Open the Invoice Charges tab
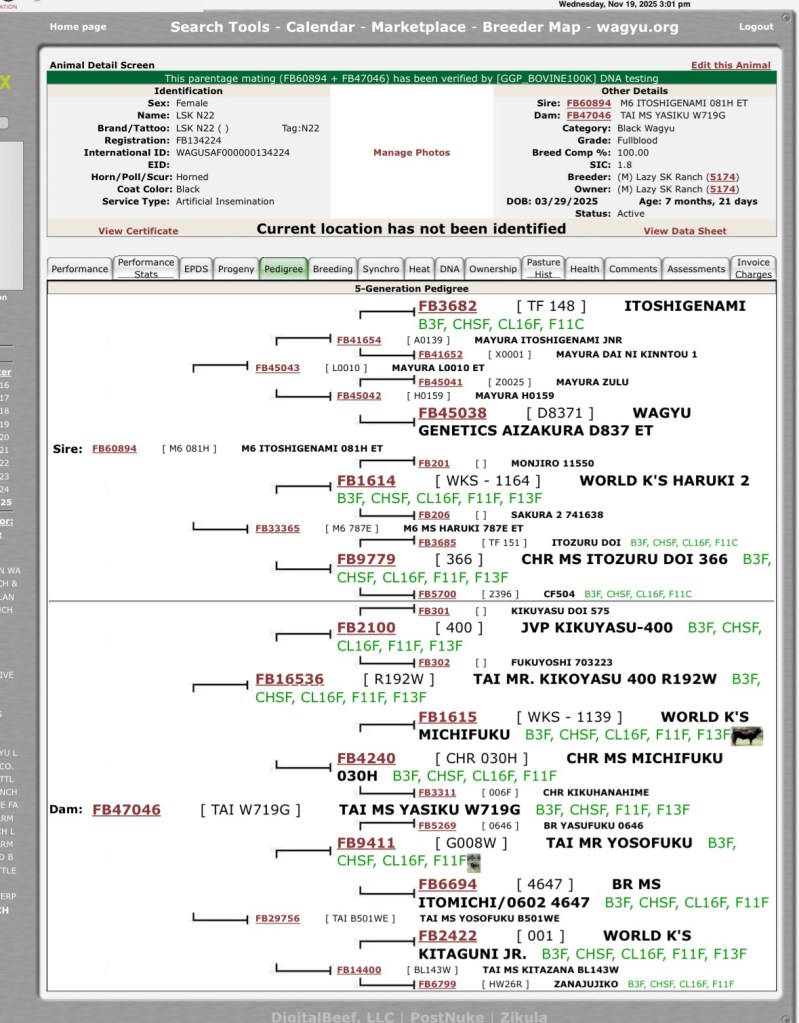 [x=753, y=268]
